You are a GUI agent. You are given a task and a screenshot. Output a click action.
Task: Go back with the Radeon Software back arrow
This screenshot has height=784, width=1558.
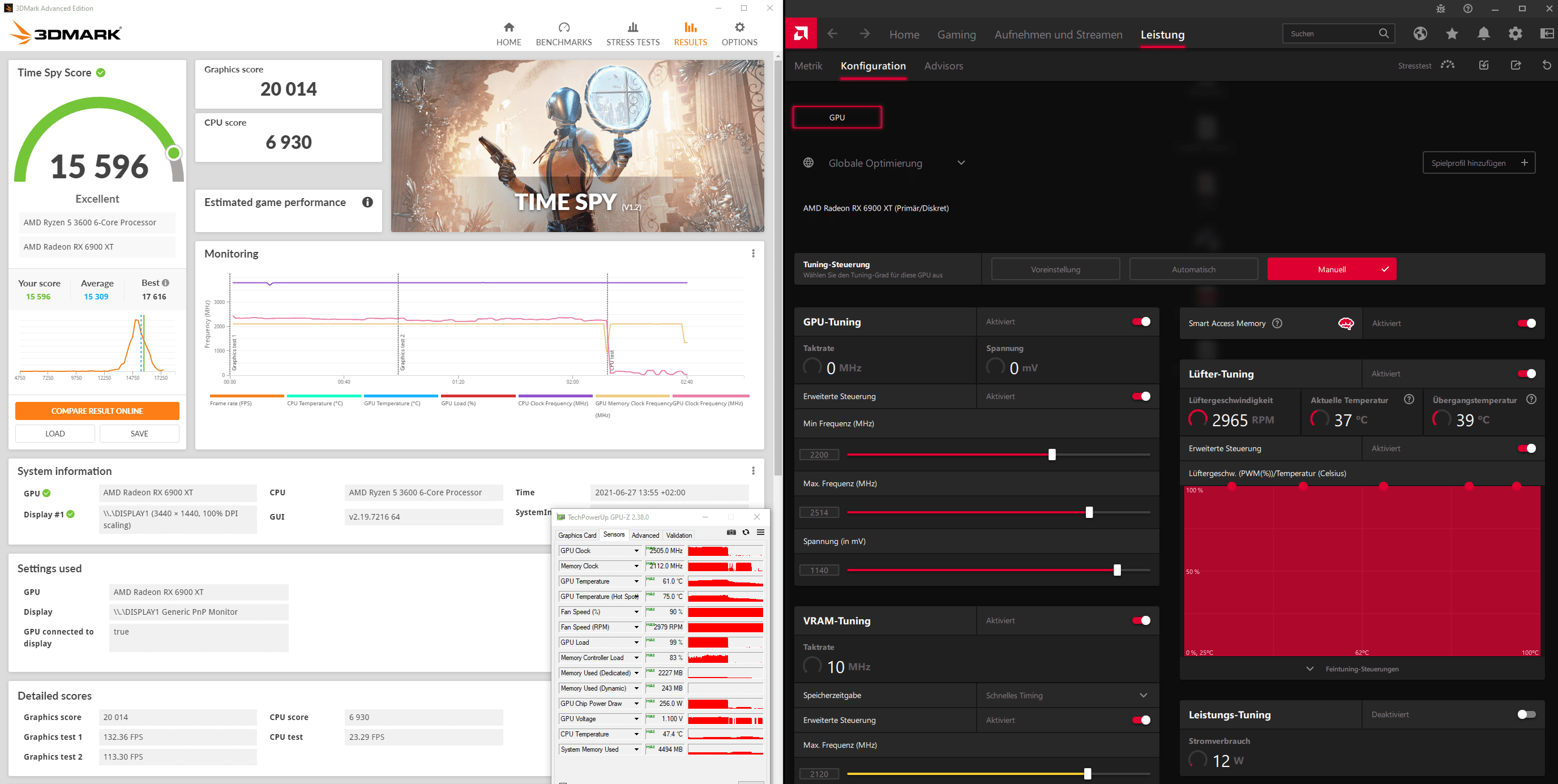(832, 34)
